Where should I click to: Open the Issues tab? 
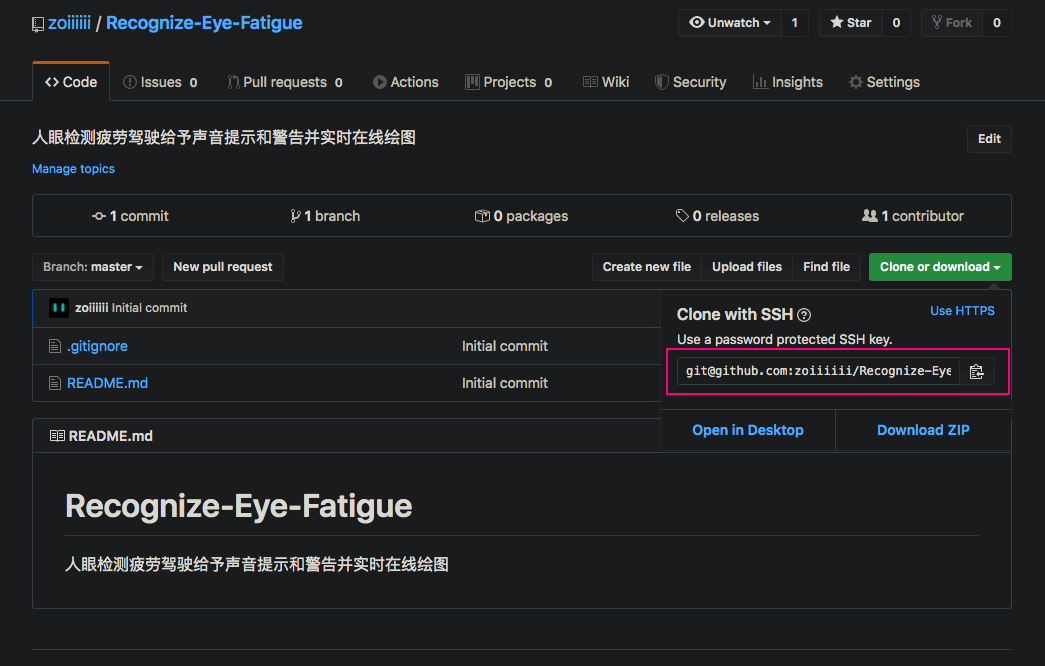[160, 82]
